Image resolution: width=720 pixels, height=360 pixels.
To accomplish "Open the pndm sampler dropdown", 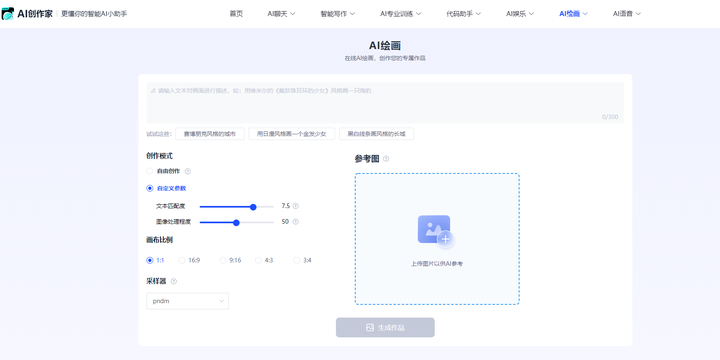I will (187, 301).
